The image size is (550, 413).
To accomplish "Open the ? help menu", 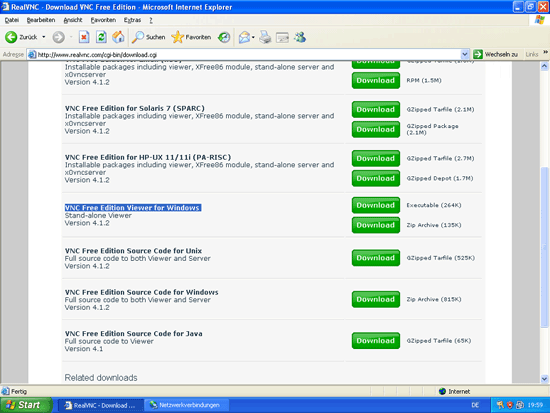I will 151,20.
